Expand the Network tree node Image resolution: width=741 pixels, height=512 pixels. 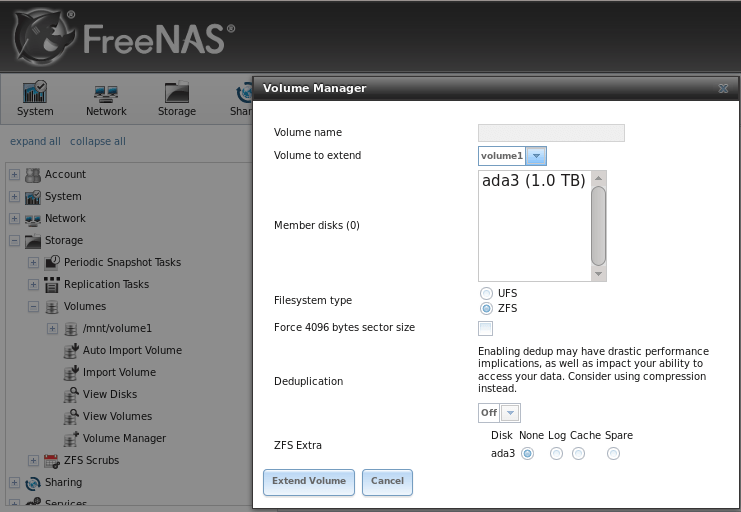[14, 219]
